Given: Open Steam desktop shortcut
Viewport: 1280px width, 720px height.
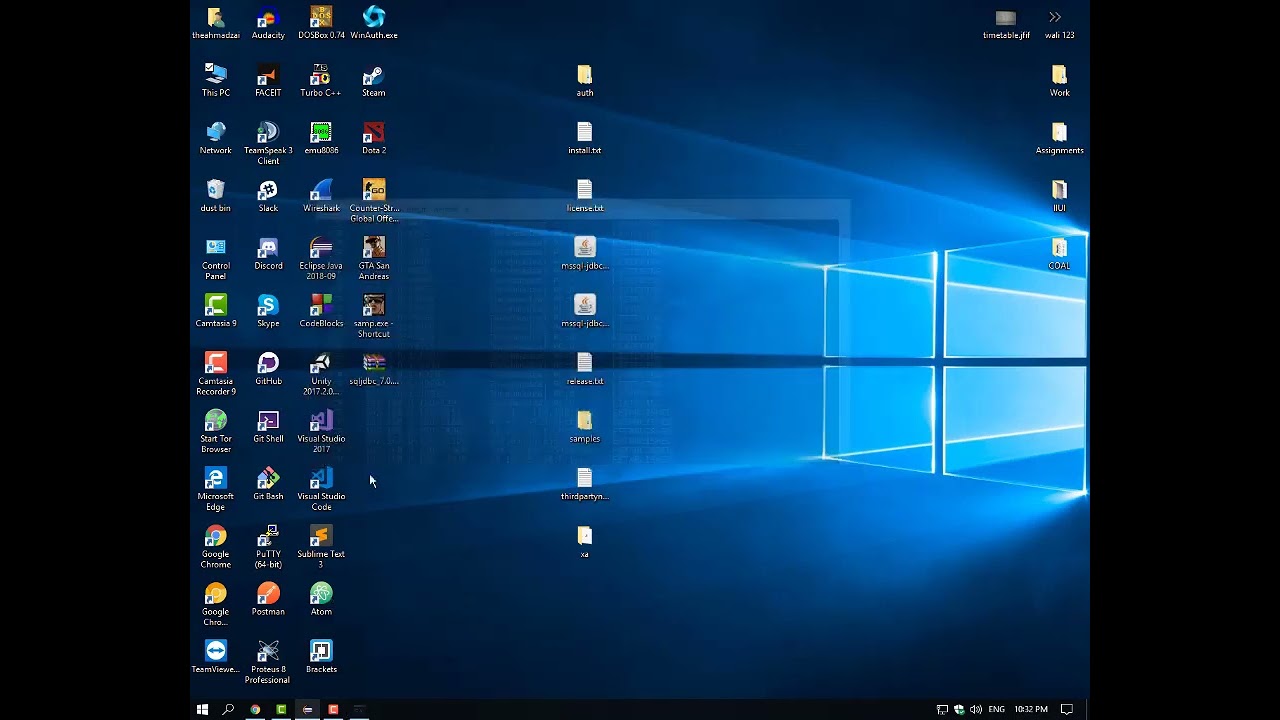Looking at the screenshot, I should tap(374, 81).
